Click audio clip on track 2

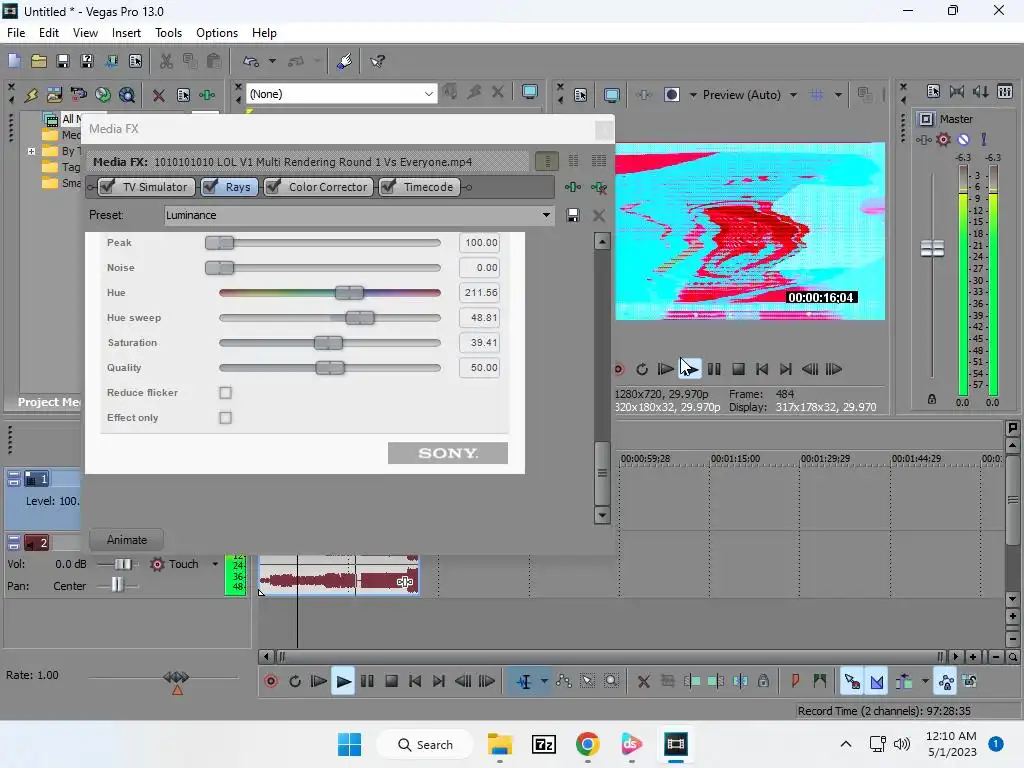pos(339,575)
